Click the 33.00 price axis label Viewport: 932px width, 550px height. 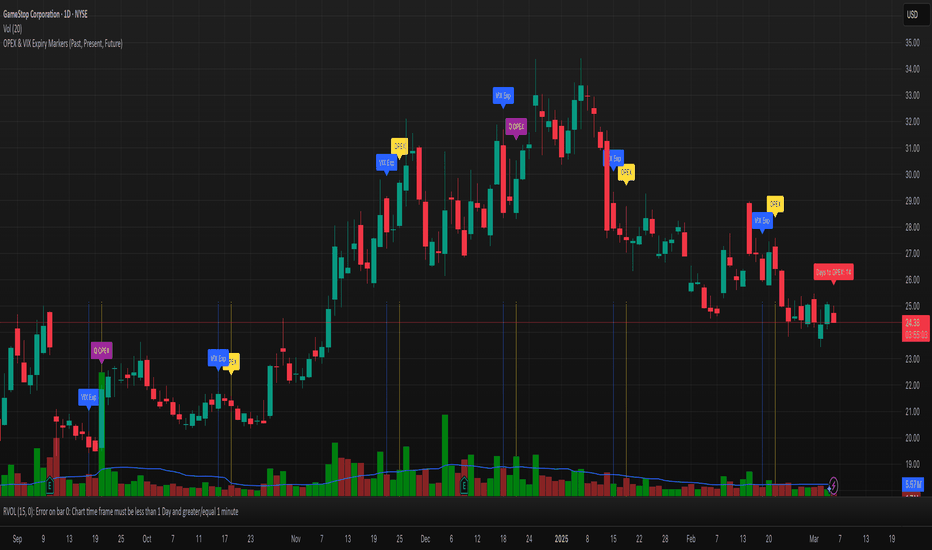[912, 95]
